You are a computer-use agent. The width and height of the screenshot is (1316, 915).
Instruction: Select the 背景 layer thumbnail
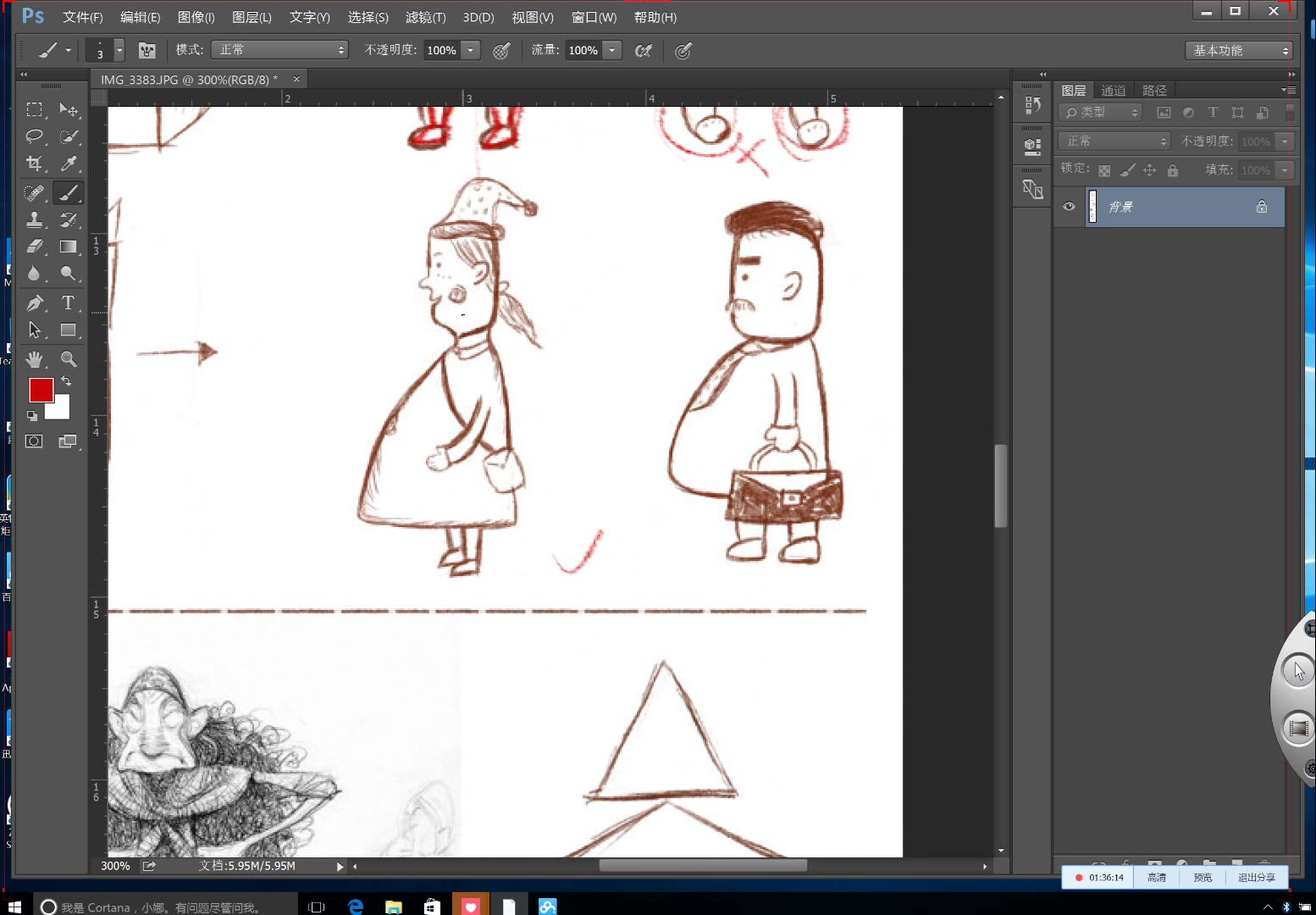coord(1092,207)
